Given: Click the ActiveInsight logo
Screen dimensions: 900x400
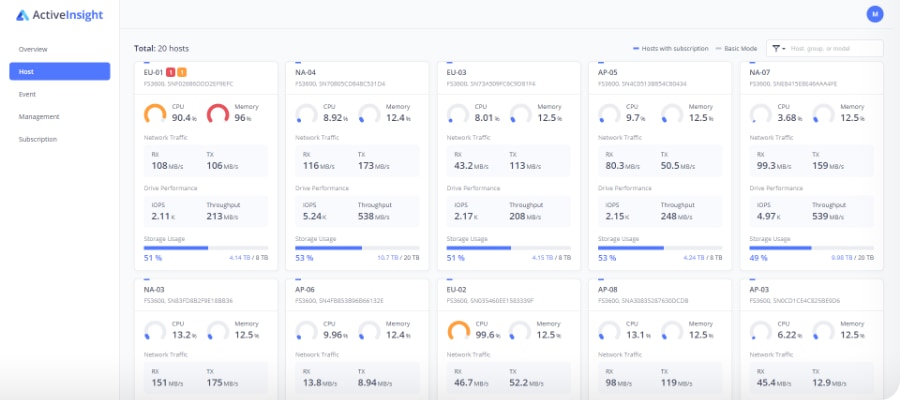Looking at the screenshot, I should point(60,14).
